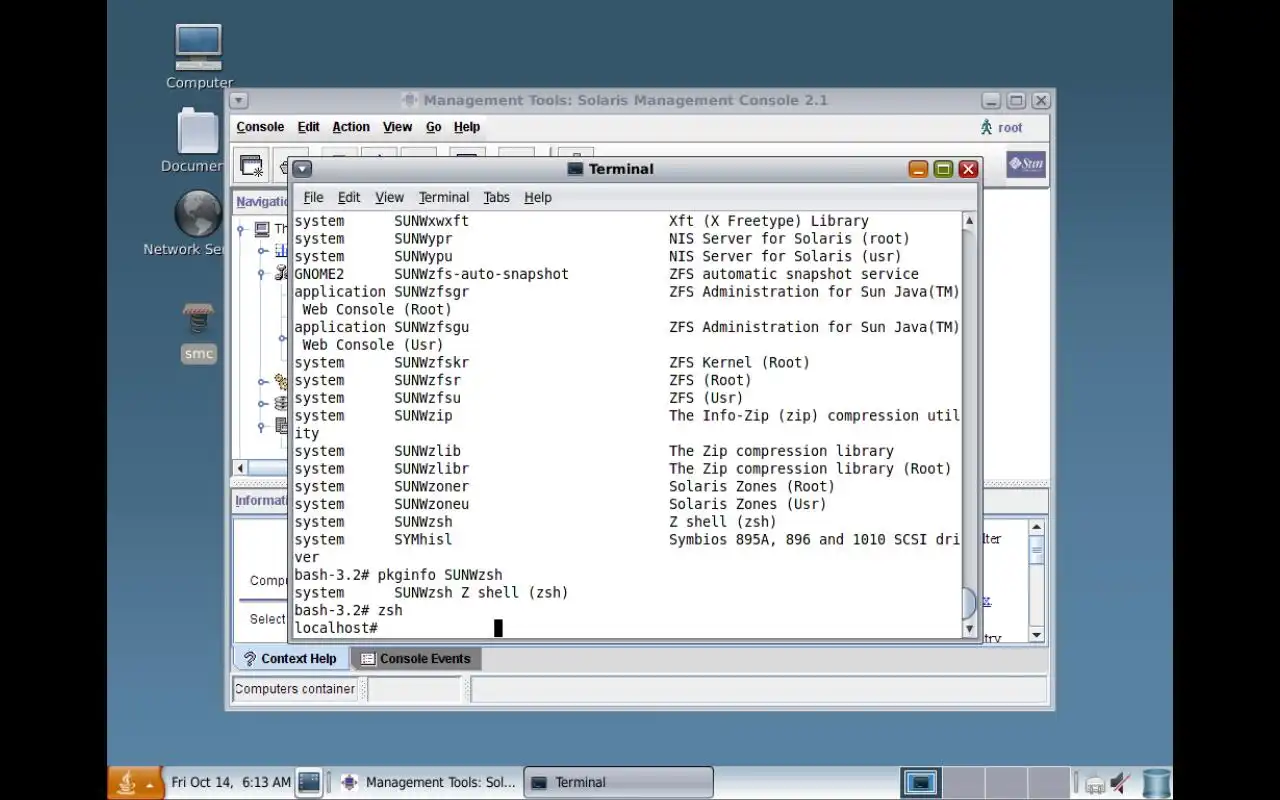Click the new console toolbar icon in Management Console
Screen dimensions: 1280x800
[252, 167]
